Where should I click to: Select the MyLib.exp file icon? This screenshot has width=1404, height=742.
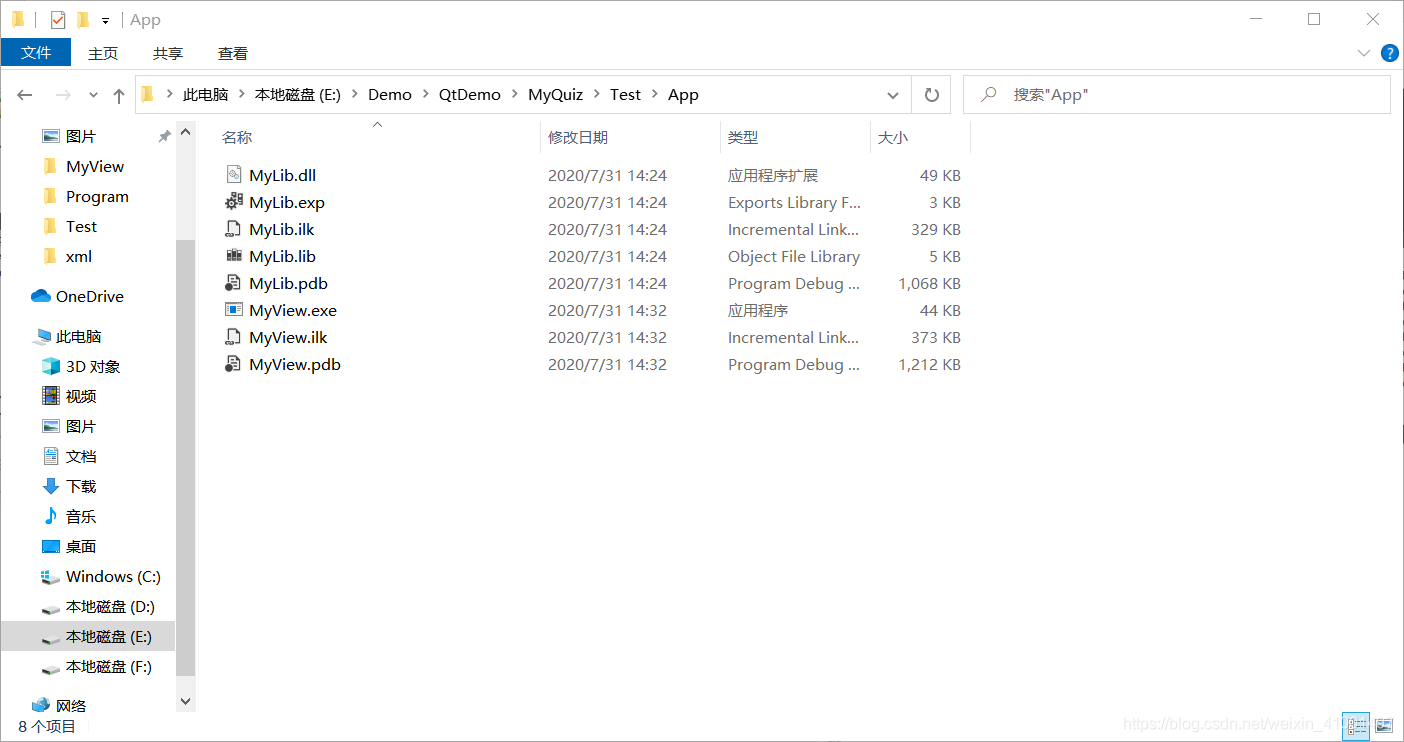[233, 202]
